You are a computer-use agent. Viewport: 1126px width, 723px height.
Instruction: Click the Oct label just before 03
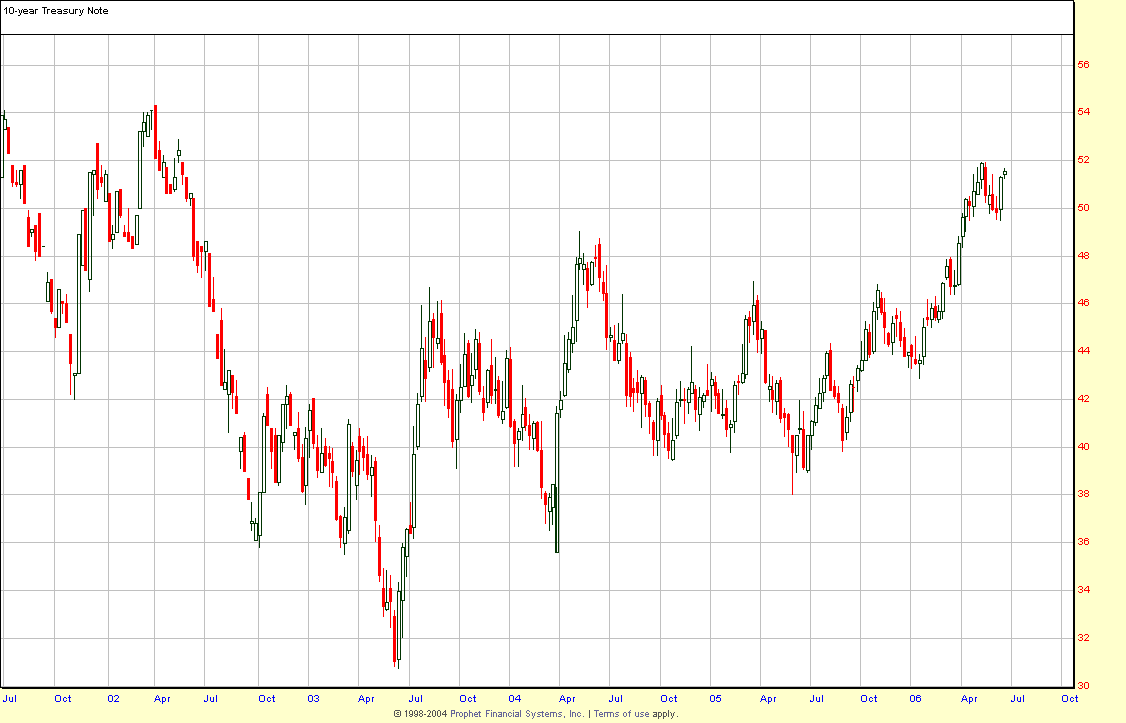(x=266, y=698)
